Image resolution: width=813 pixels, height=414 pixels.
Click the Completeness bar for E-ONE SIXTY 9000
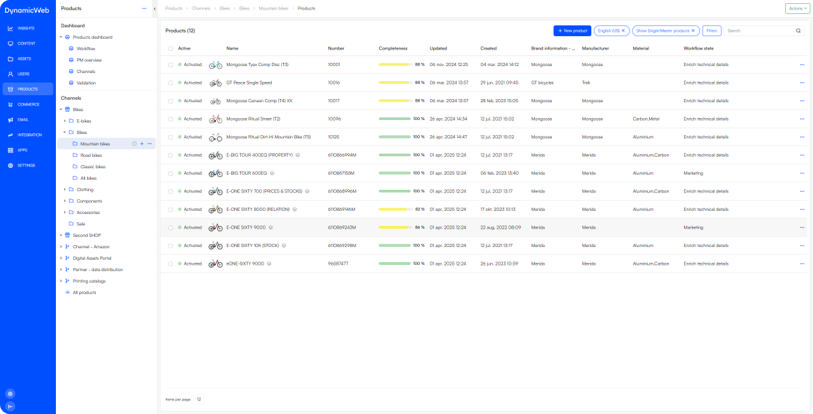pos(395,228)
